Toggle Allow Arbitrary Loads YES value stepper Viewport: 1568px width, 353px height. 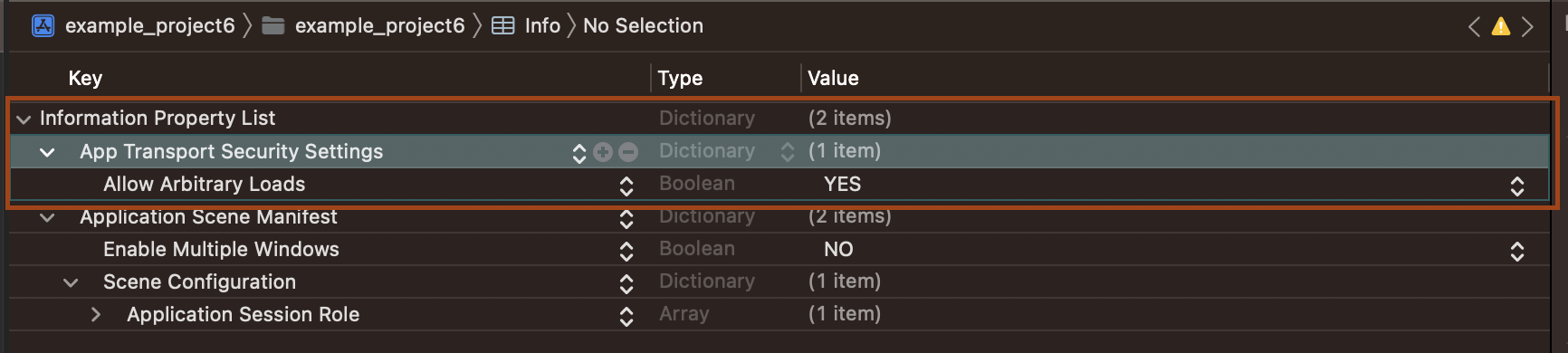click(1517, 186)
